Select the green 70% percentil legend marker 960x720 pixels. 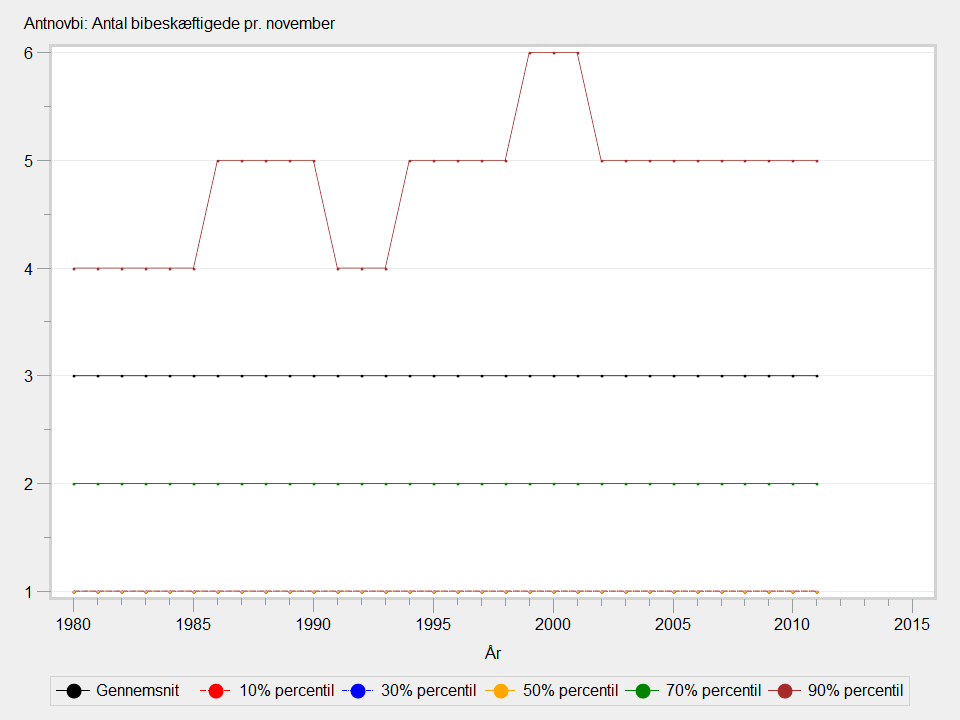pyautogui.click(x=643, y=691)
